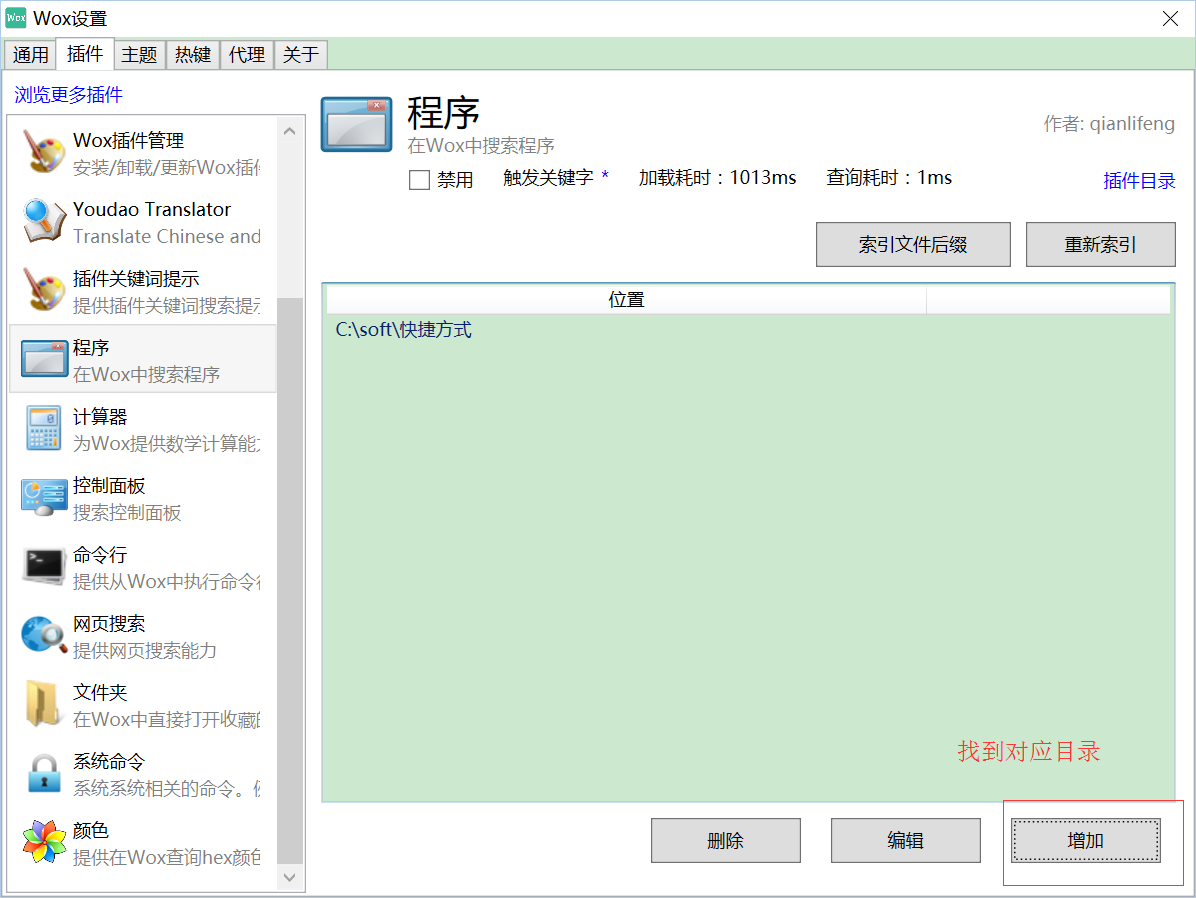The width and height of the screenshot is (1196, 898).
Task: Click the 增加 button
Action: point(1085,841)
